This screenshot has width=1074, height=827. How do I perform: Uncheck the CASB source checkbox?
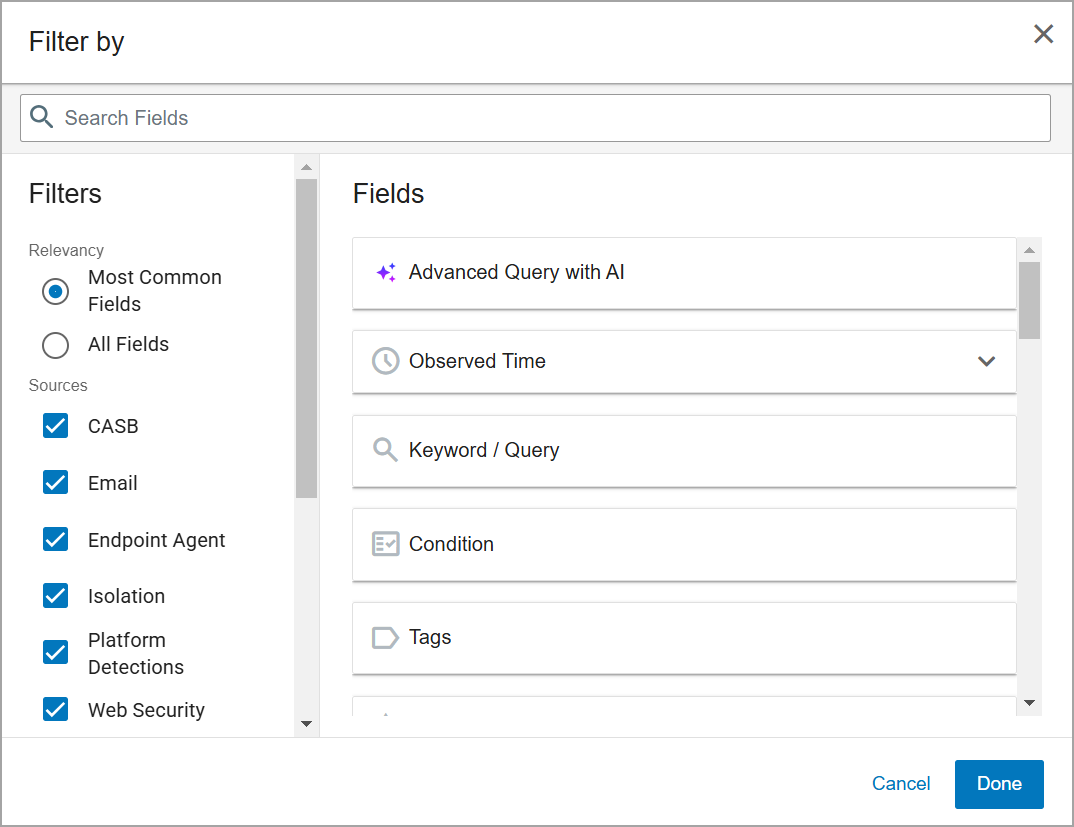[x=56, y=426]
